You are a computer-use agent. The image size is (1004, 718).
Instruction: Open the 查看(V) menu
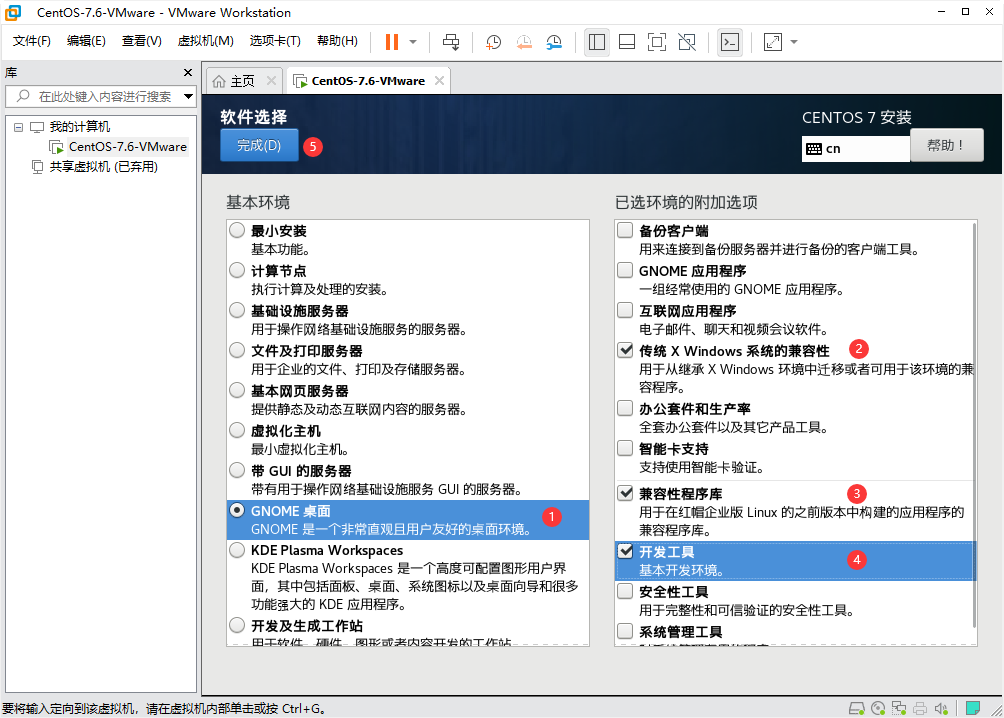click(142, 41)
